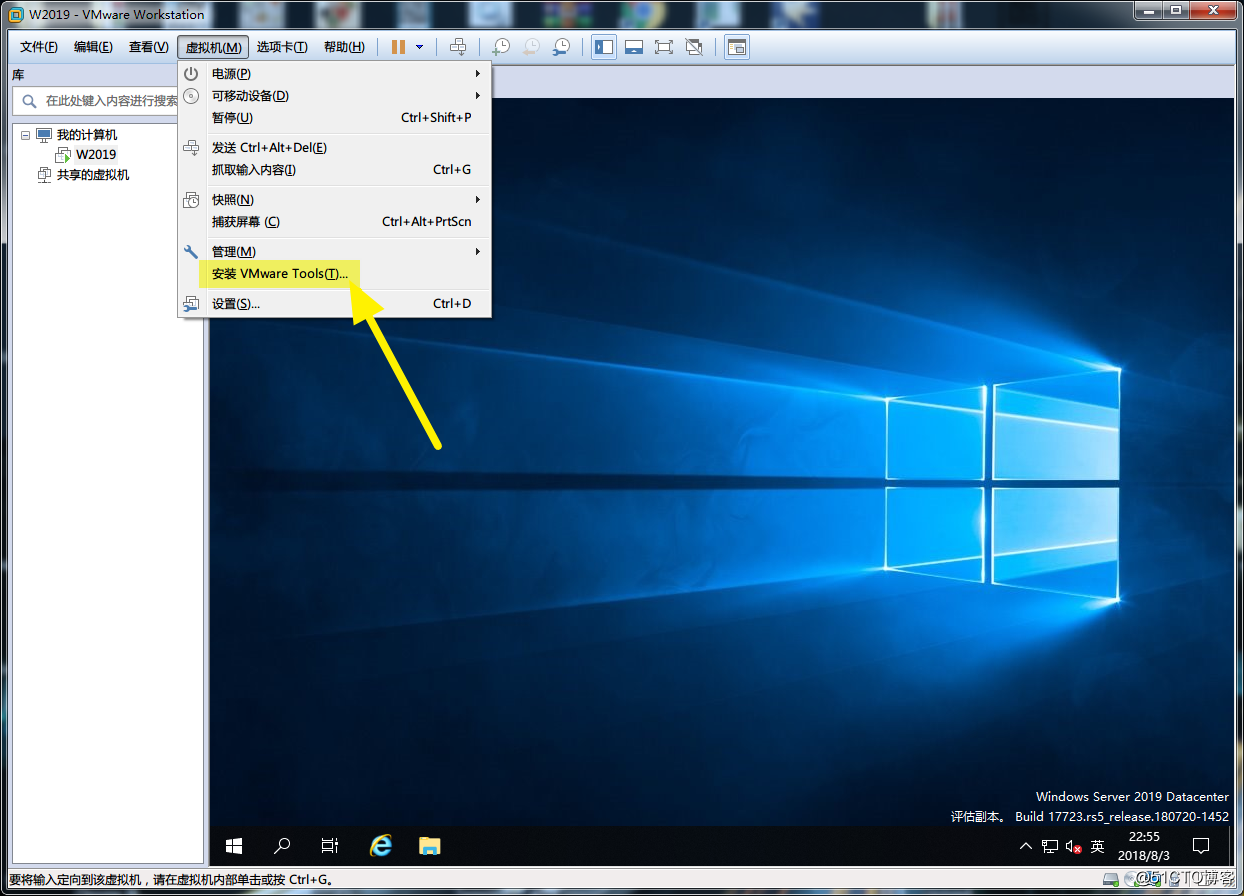Open the 文件(F) menu
Viewport: 1244px width, 896px height.
pos(39,47)
